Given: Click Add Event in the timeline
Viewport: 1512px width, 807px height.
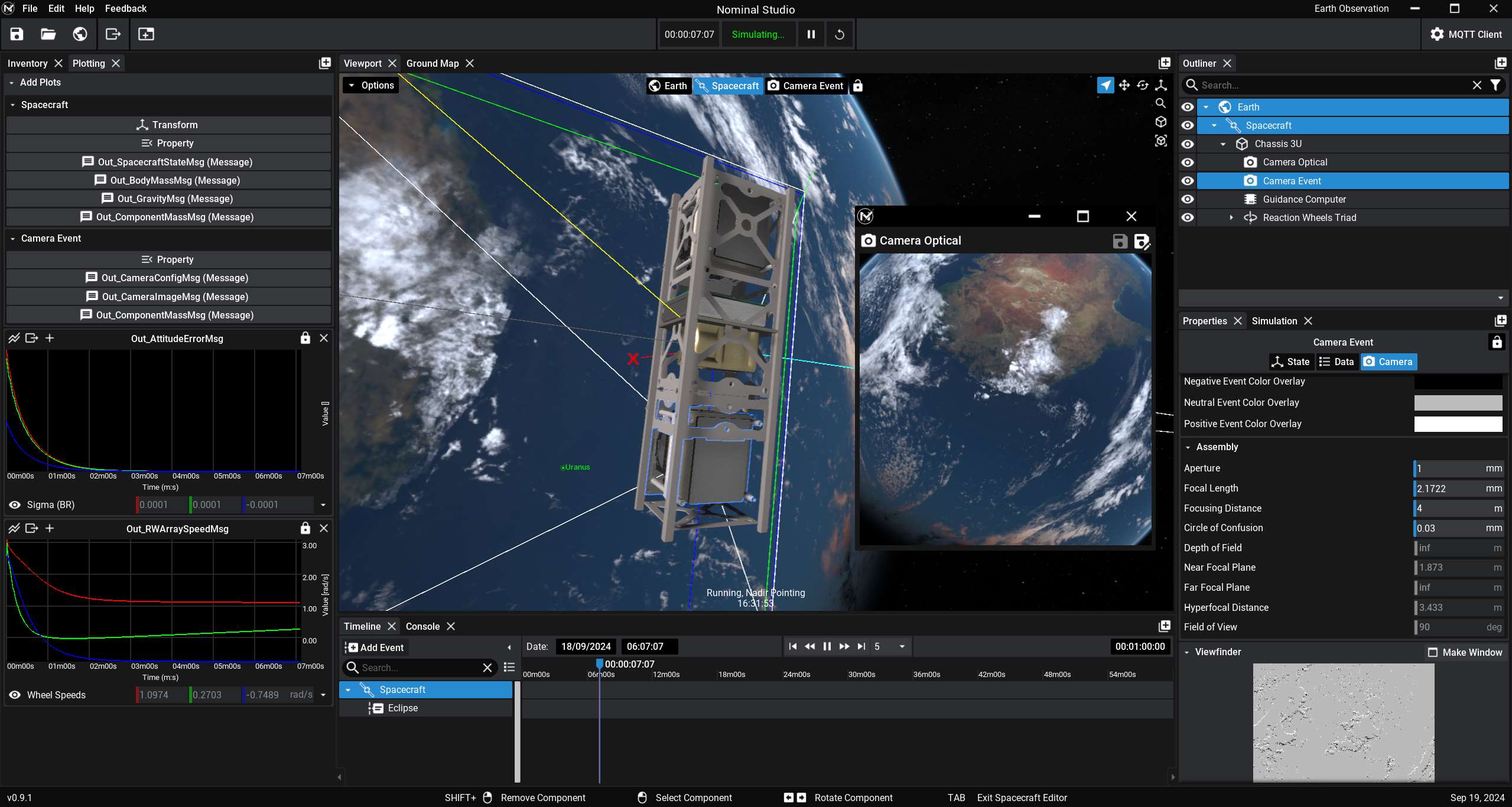Looking at the screenshot, I should pos(375,647).
